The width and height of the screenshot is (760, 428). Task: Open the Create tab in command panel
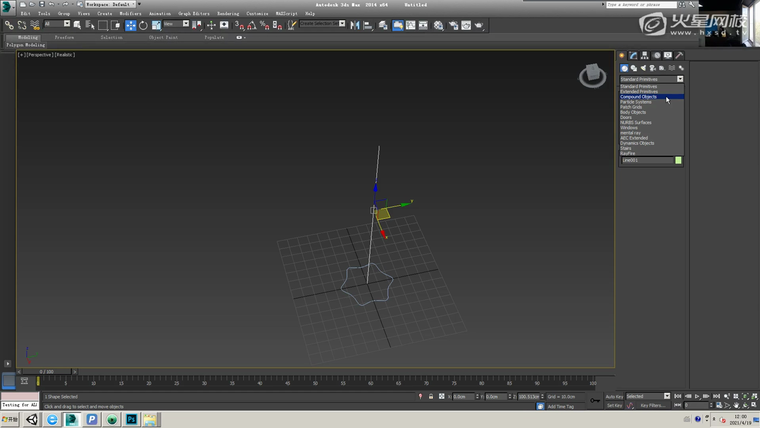pyautogui.click(x=622, y=56)
